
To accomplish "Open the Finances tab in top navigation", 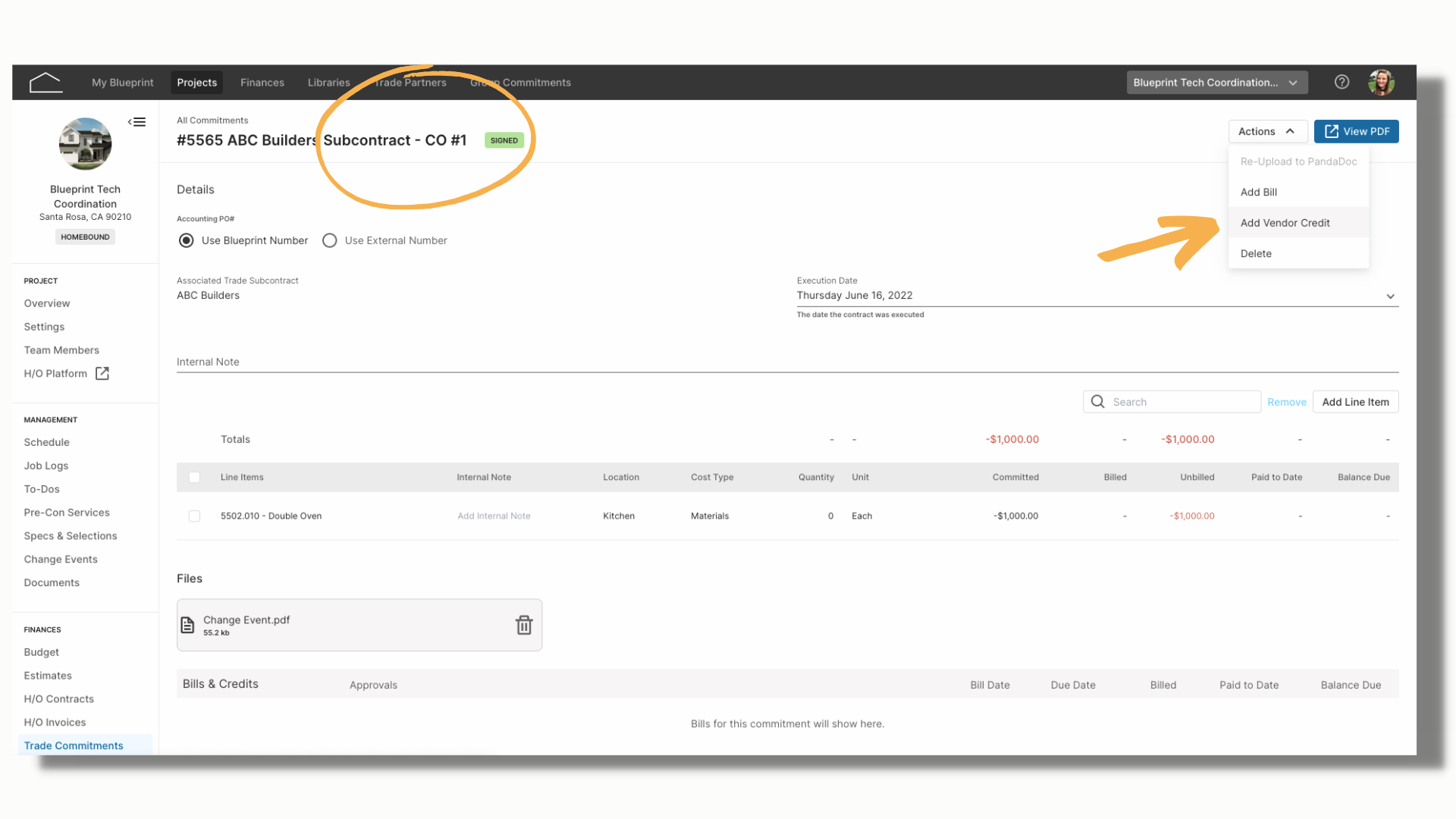I will pyautogui.click(x=262, y=83).
